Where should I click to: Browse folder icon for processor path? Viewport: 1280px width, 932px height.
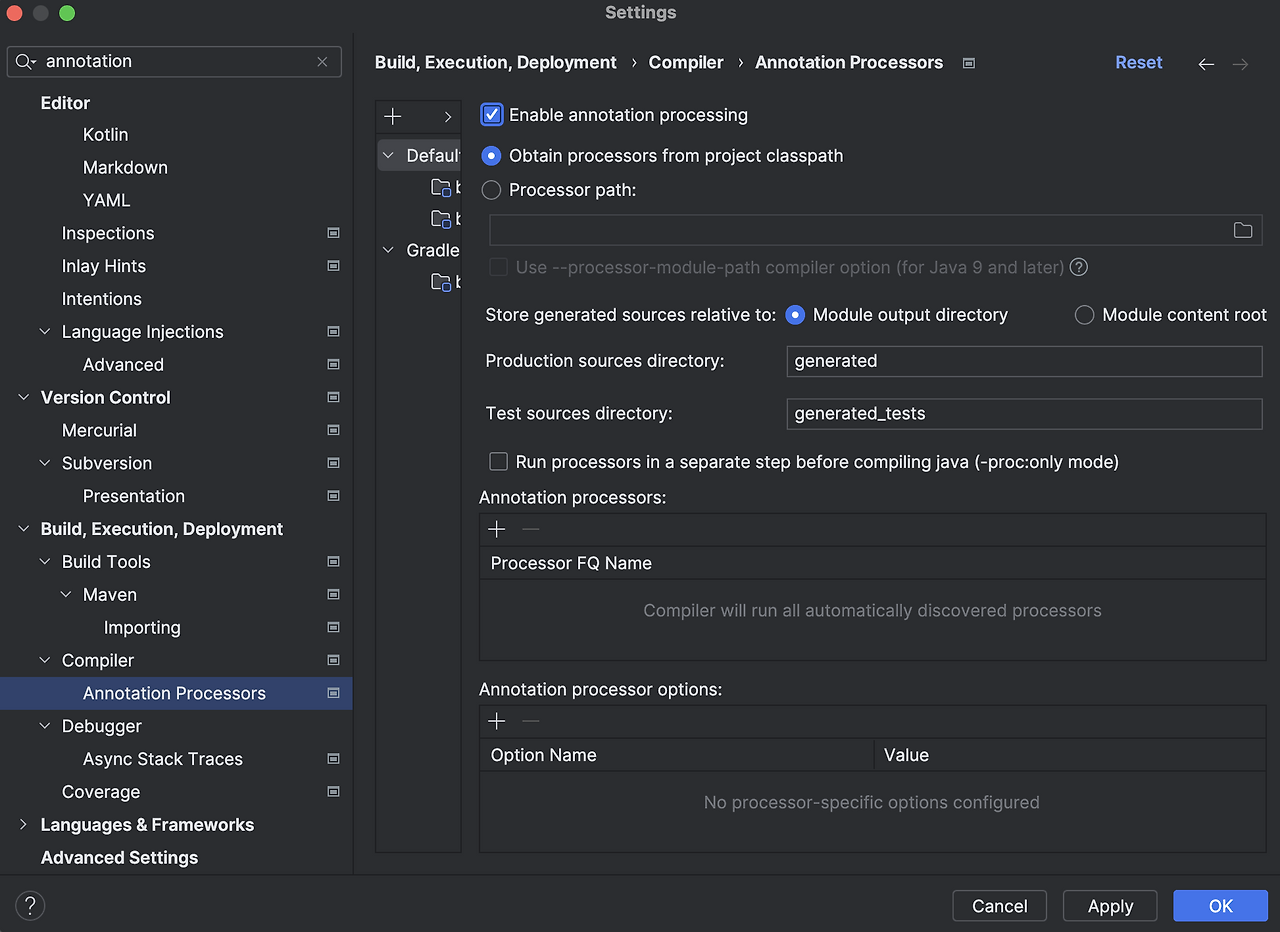(1242, 230)
